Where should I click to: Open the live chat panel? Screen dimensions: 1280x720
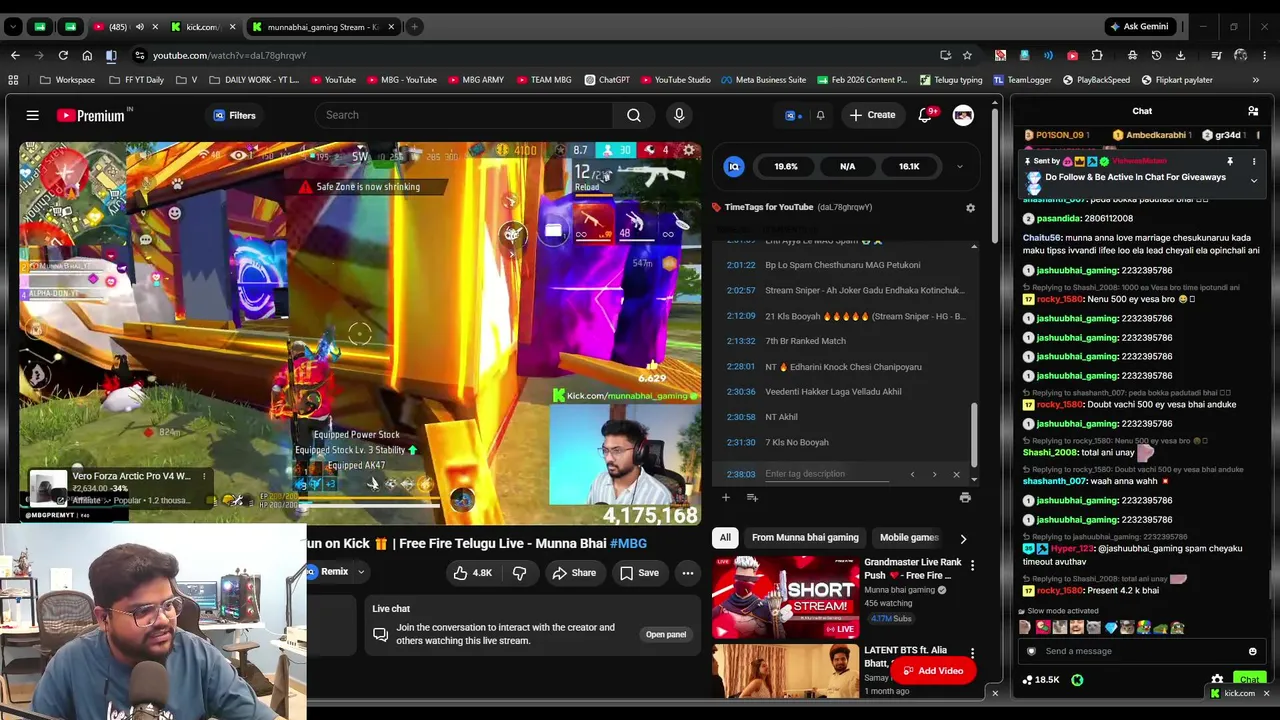pos(666,634)
